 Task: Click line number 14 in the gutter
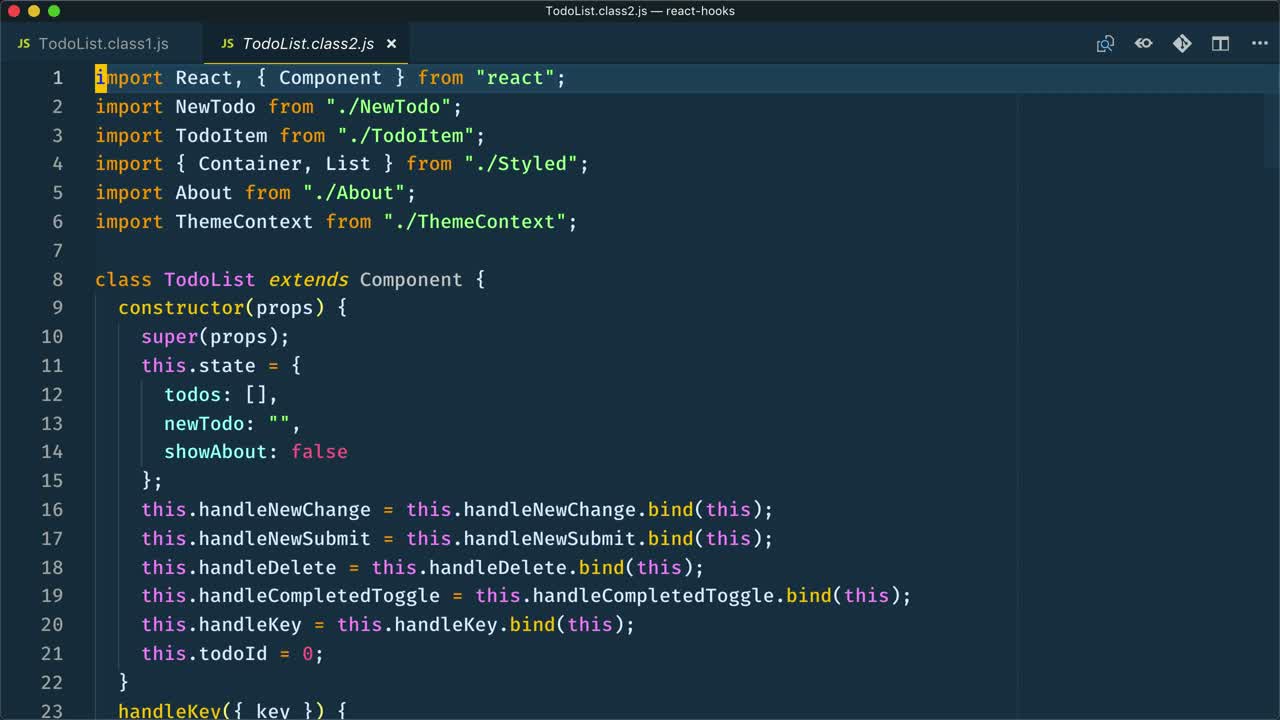(52, 451)
